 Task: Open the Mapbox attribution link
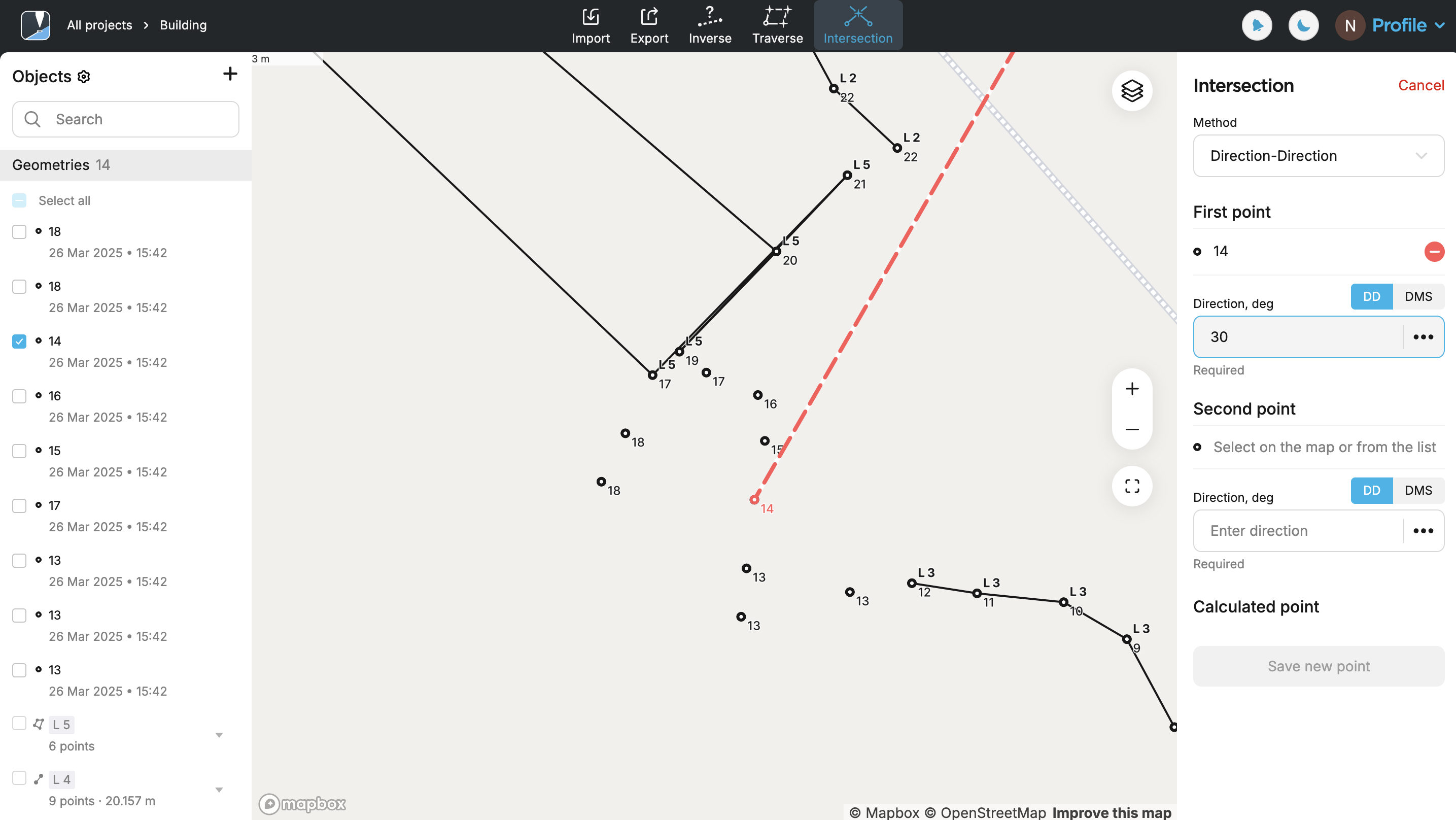884,813
